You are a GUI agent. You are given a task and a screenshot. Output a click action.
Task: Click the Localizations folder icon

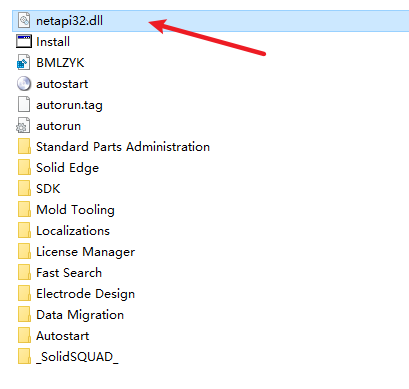click(x=24, y=230)
